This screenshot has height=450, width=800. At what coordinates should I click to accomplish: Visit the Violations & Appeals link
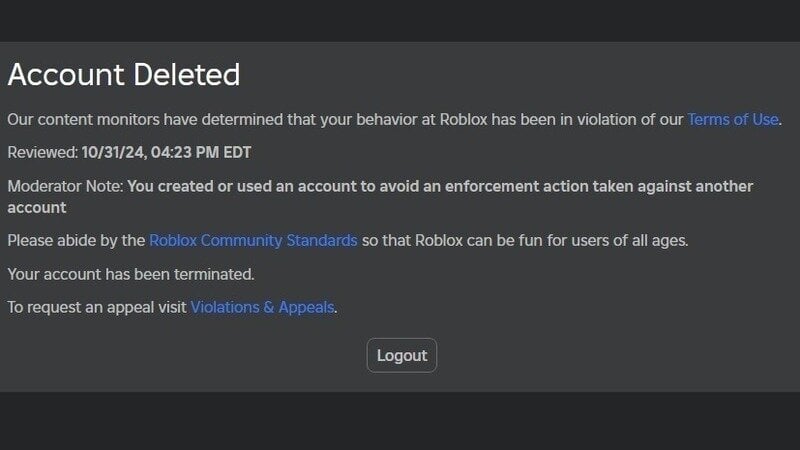262,307
